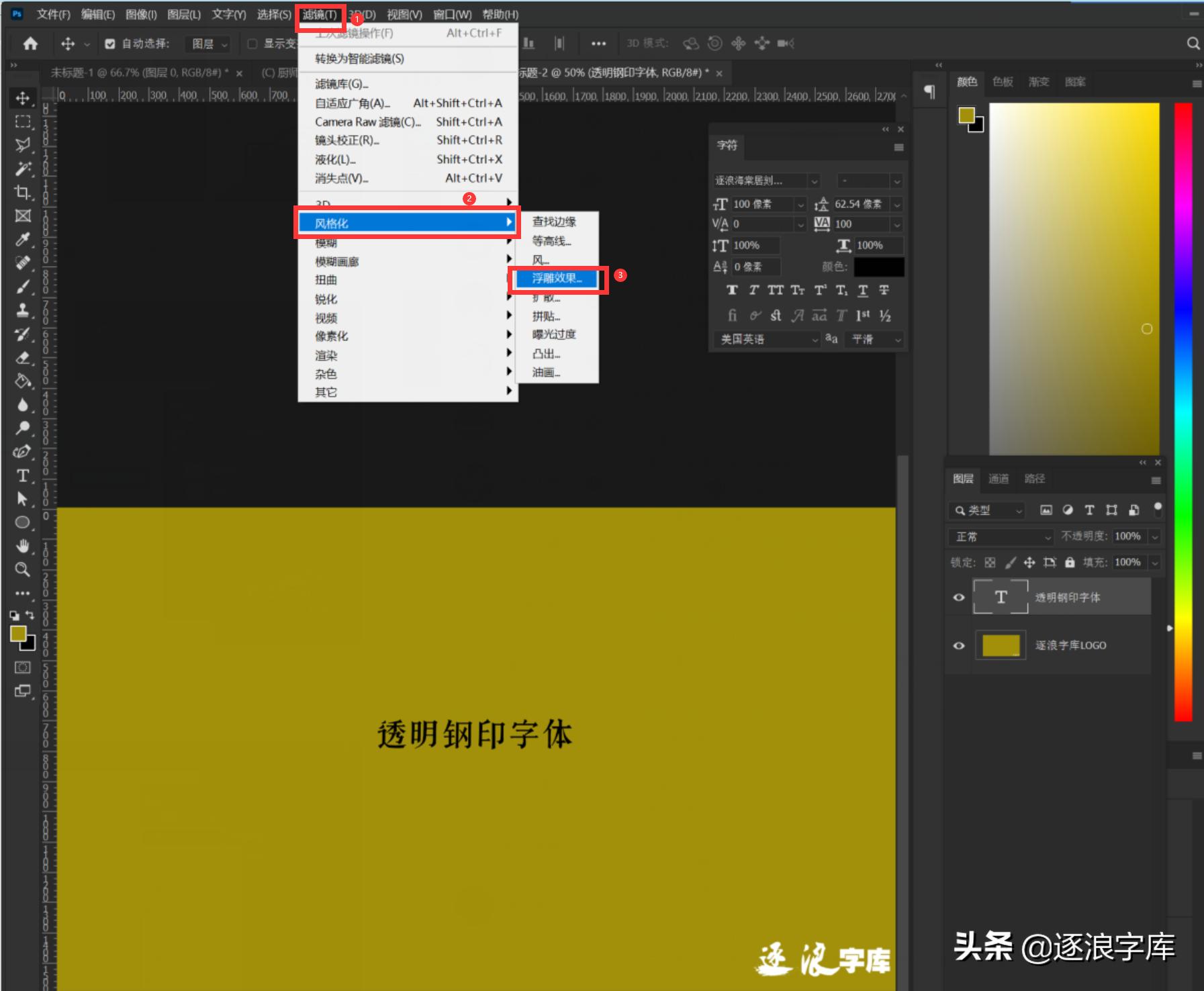Open the Character panel flyout menu
The image size is (1204, 991).
point(900,147)
